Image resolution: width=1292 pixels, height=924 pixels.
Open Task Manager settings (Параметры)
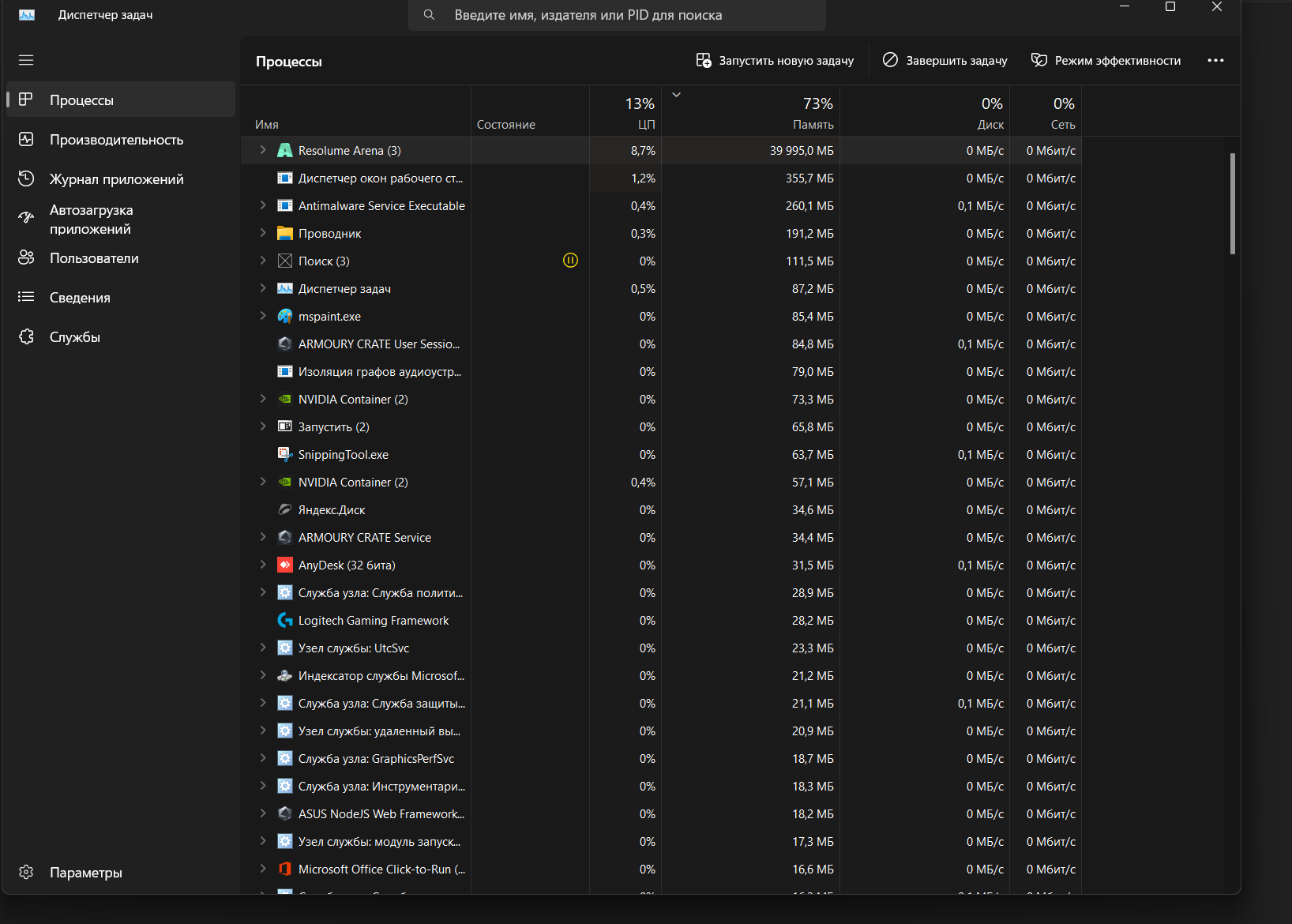coord(85,873)
